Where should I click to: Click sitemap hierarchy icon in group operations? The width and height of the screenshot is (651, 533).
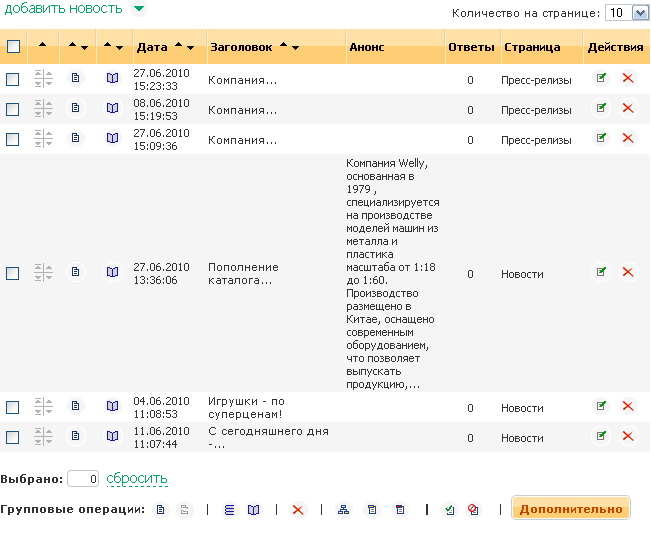point(344,510)
